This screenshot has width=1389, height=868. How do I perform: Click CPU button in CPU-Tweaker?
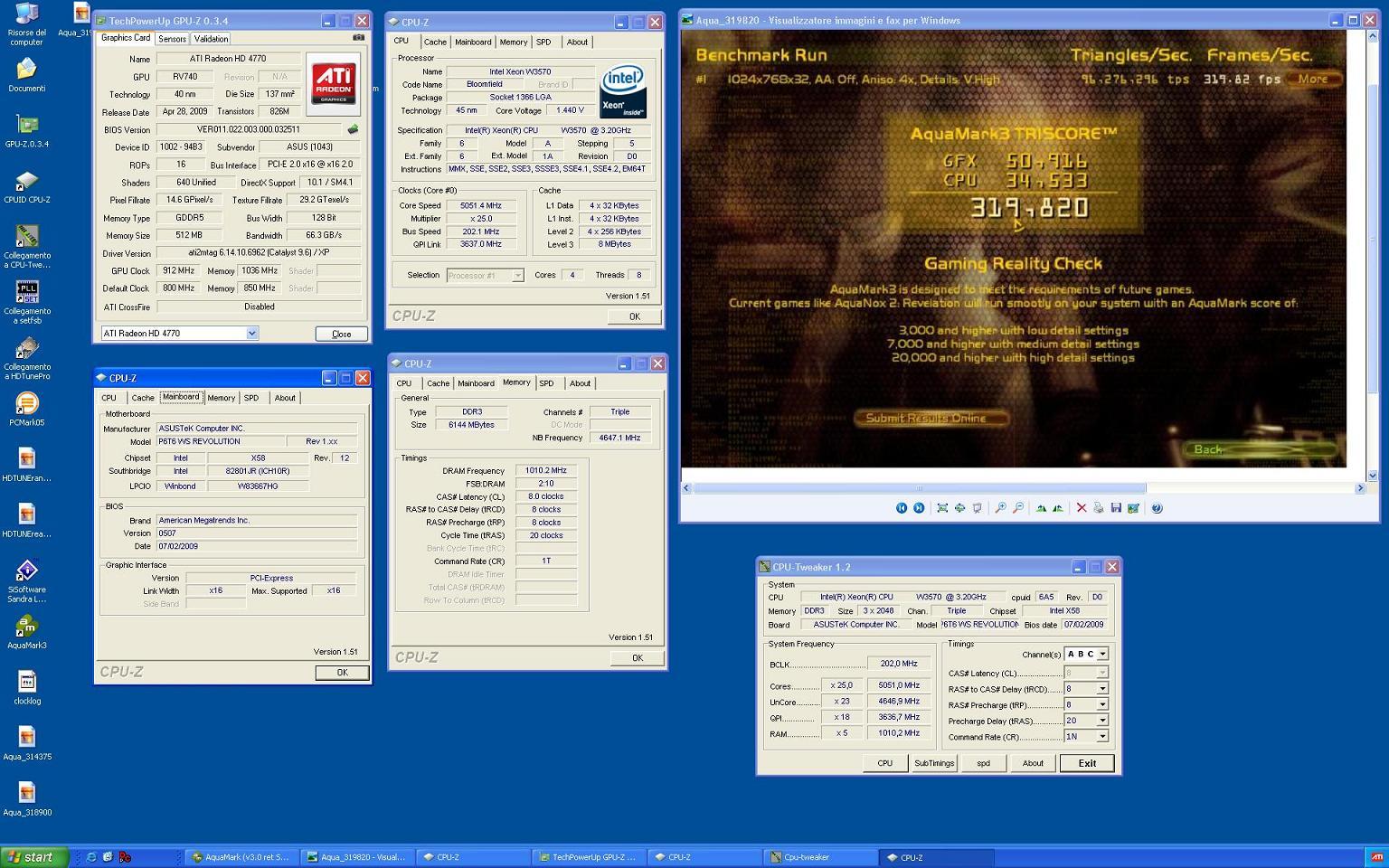[885, 763]
